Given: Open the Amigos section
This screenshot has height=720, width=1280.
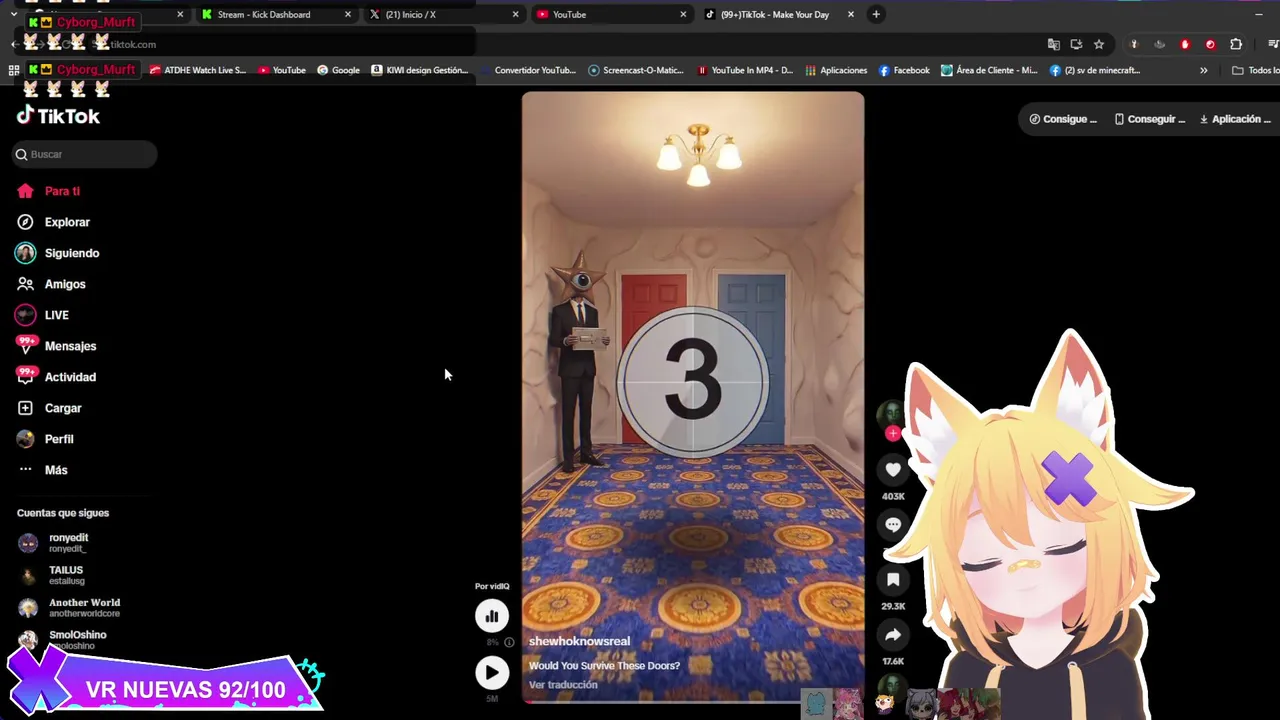Looking at the screenshot, I should pos(51,284).
